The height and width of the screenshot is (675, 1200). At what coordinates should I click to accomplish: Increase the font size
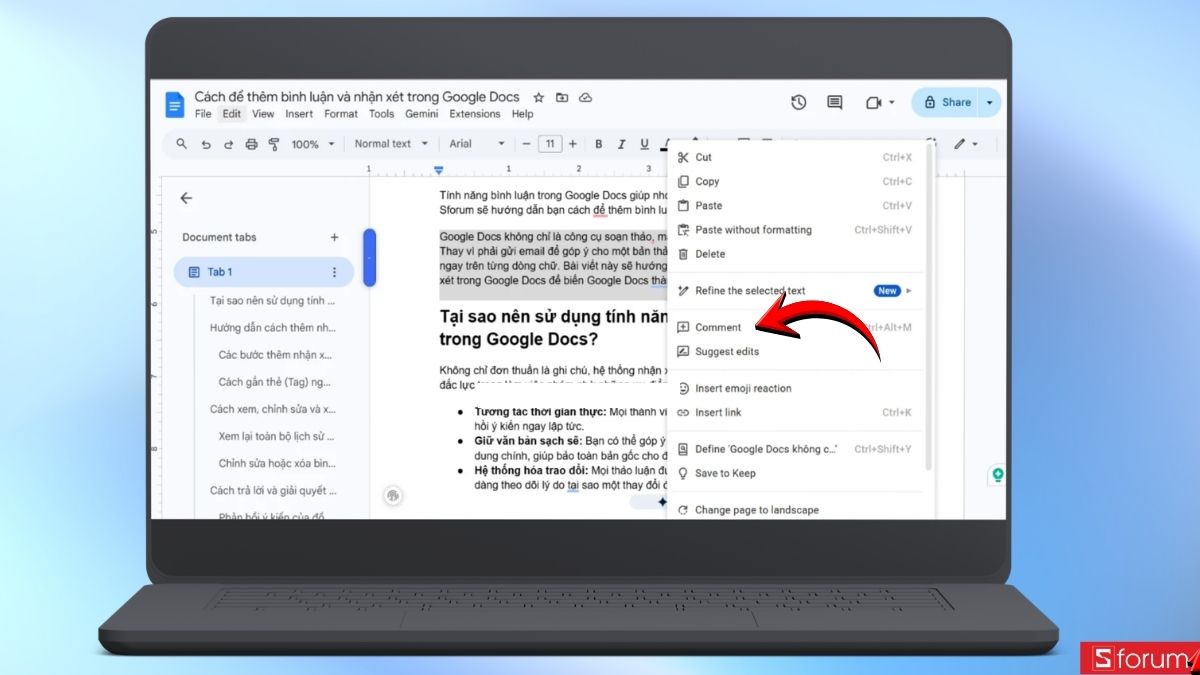(x=574, y=144)
